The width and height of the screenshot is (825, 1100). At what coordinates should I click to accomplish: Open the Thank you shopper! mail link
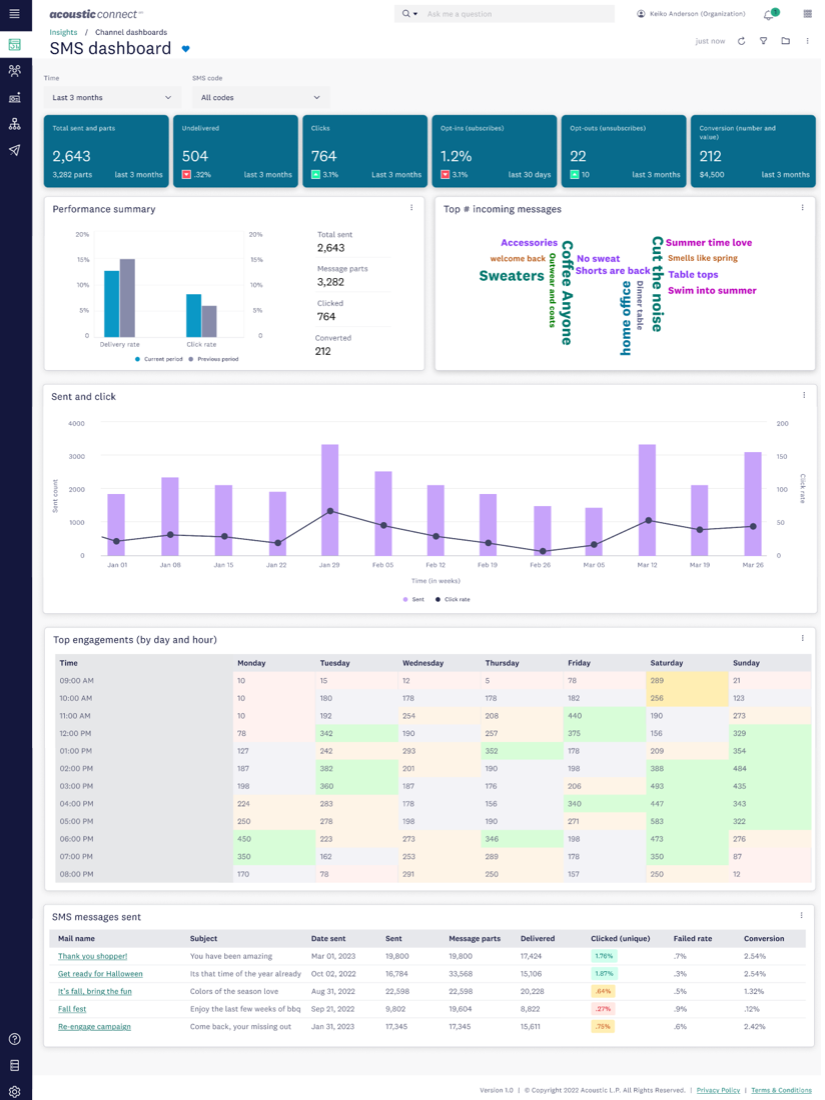coord(92,956)
